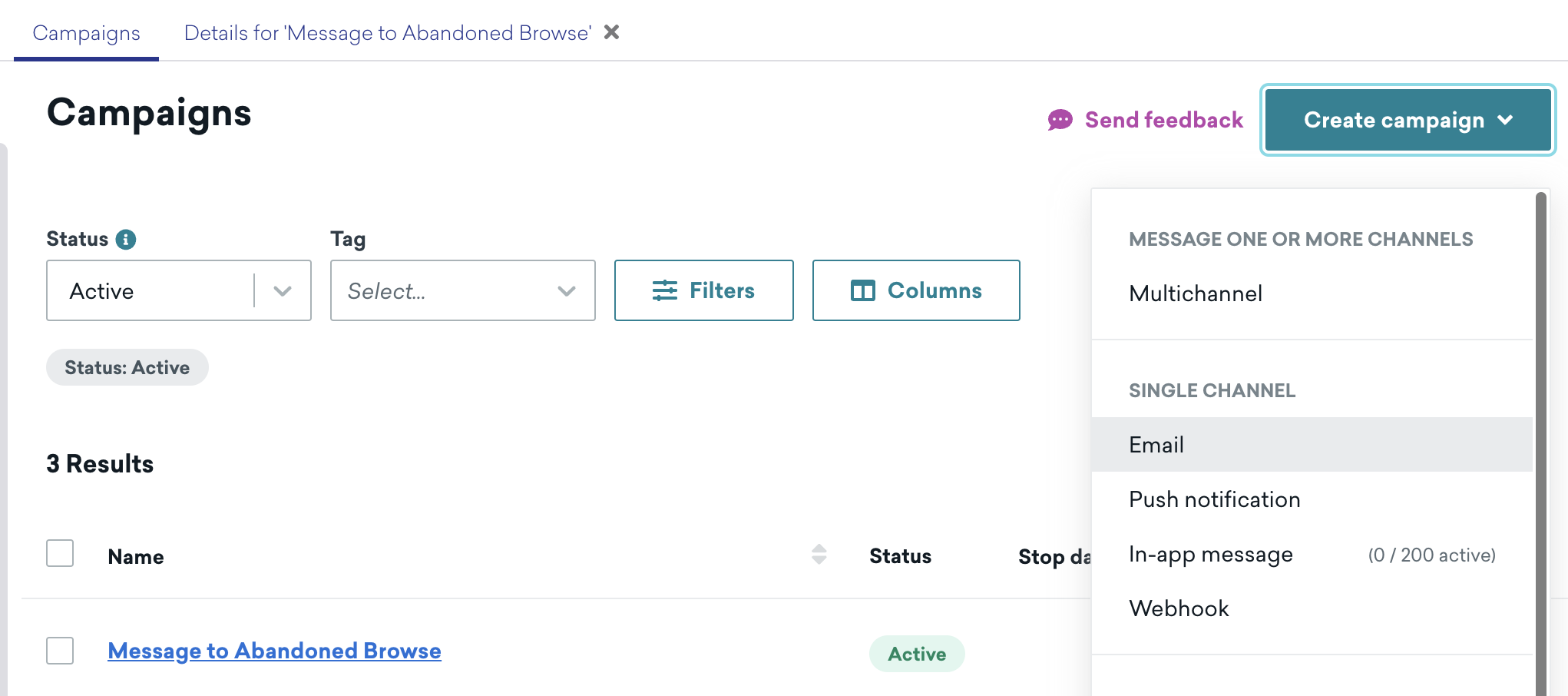The image size is (1568, 696).
Task: Expand the Status dropdown showing Active
Action: [x=283, y=291]
